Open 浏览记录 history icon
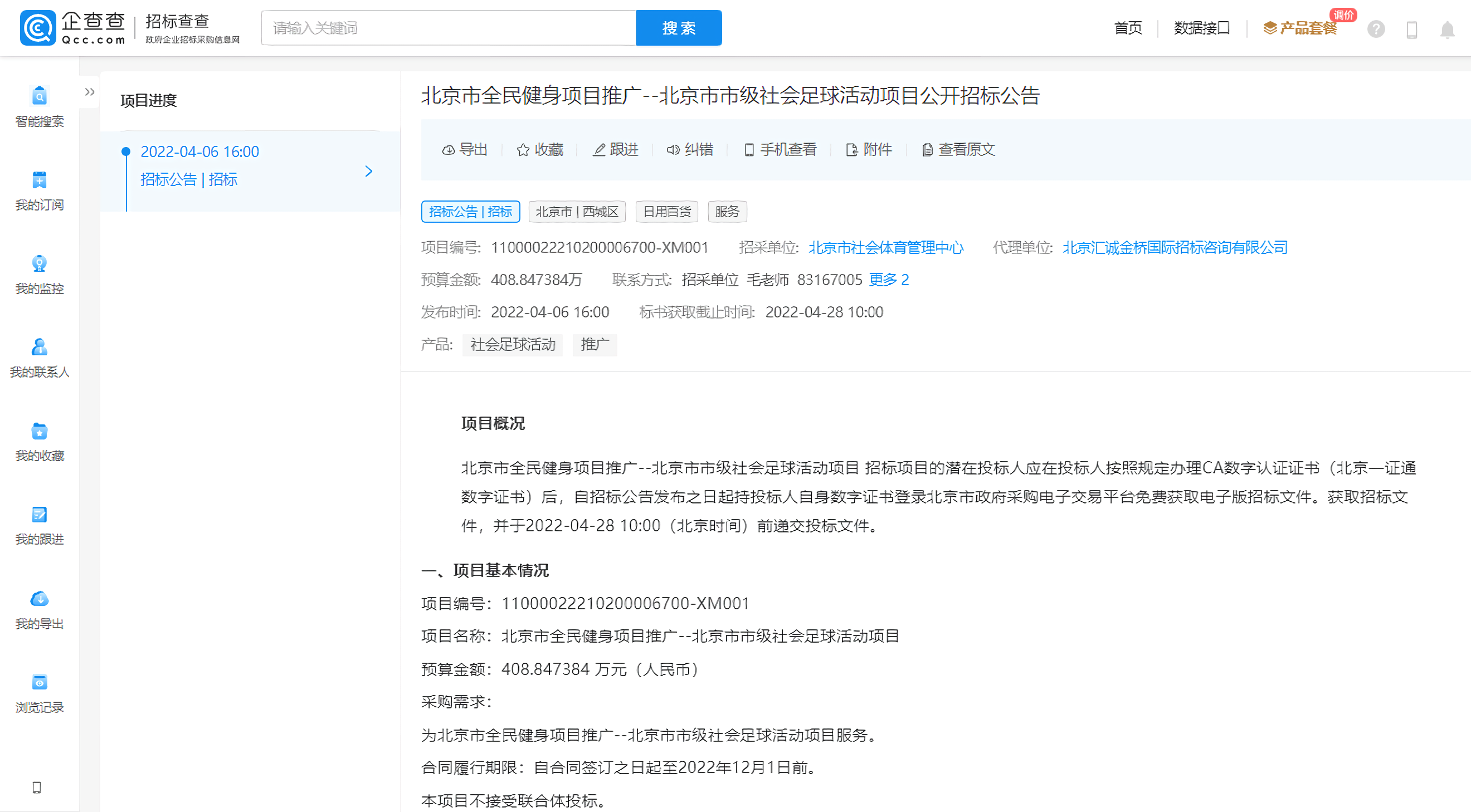Screen dimensions: 1471x812 click(39, 682)
